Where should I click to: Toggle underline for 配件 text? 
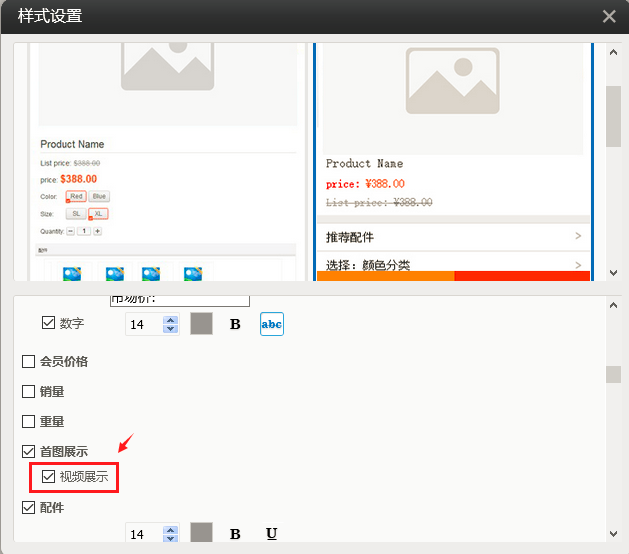click(x=272, y=534)
